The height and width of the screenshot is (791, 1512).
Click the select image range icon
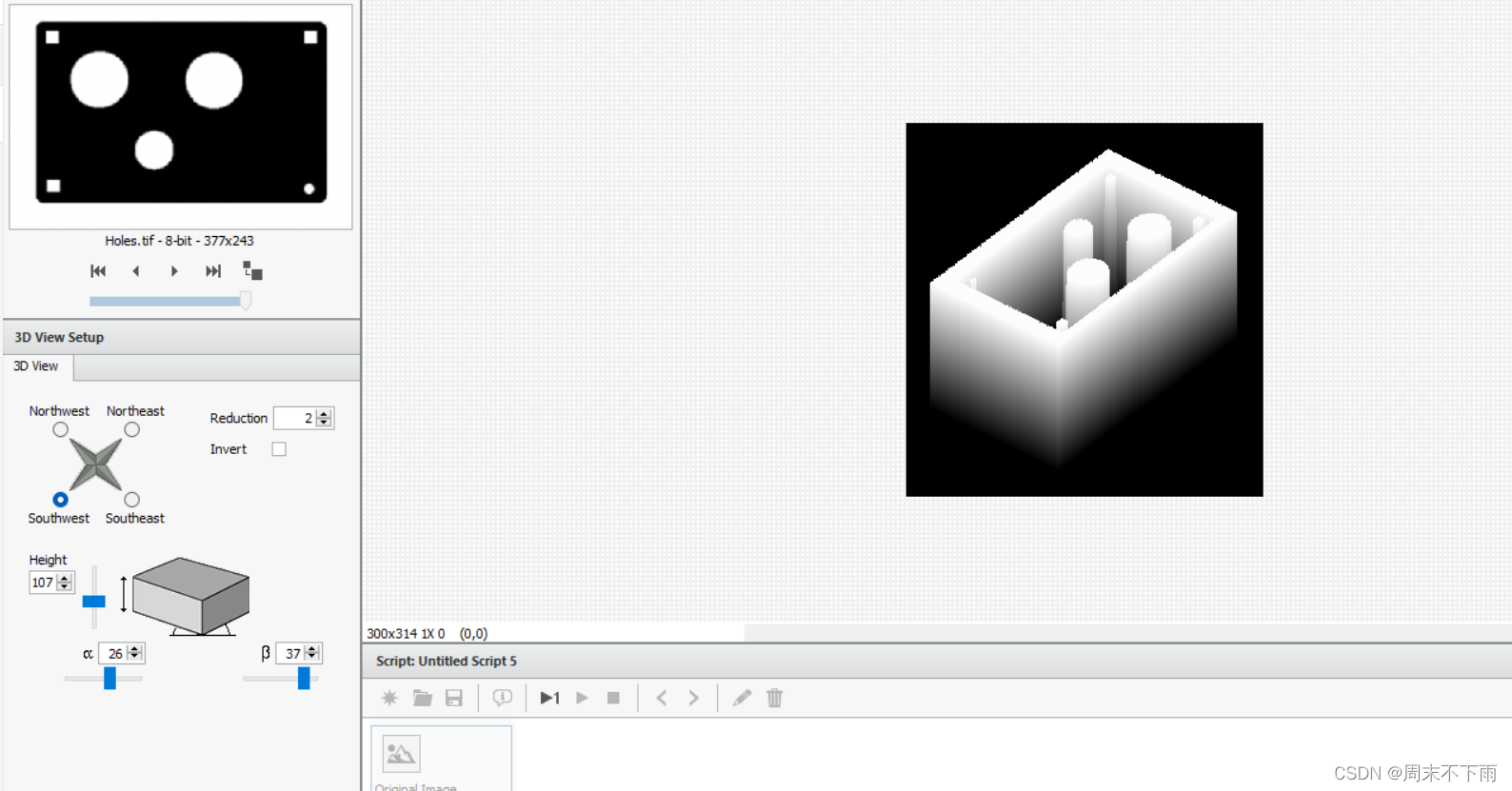point(252,271)
